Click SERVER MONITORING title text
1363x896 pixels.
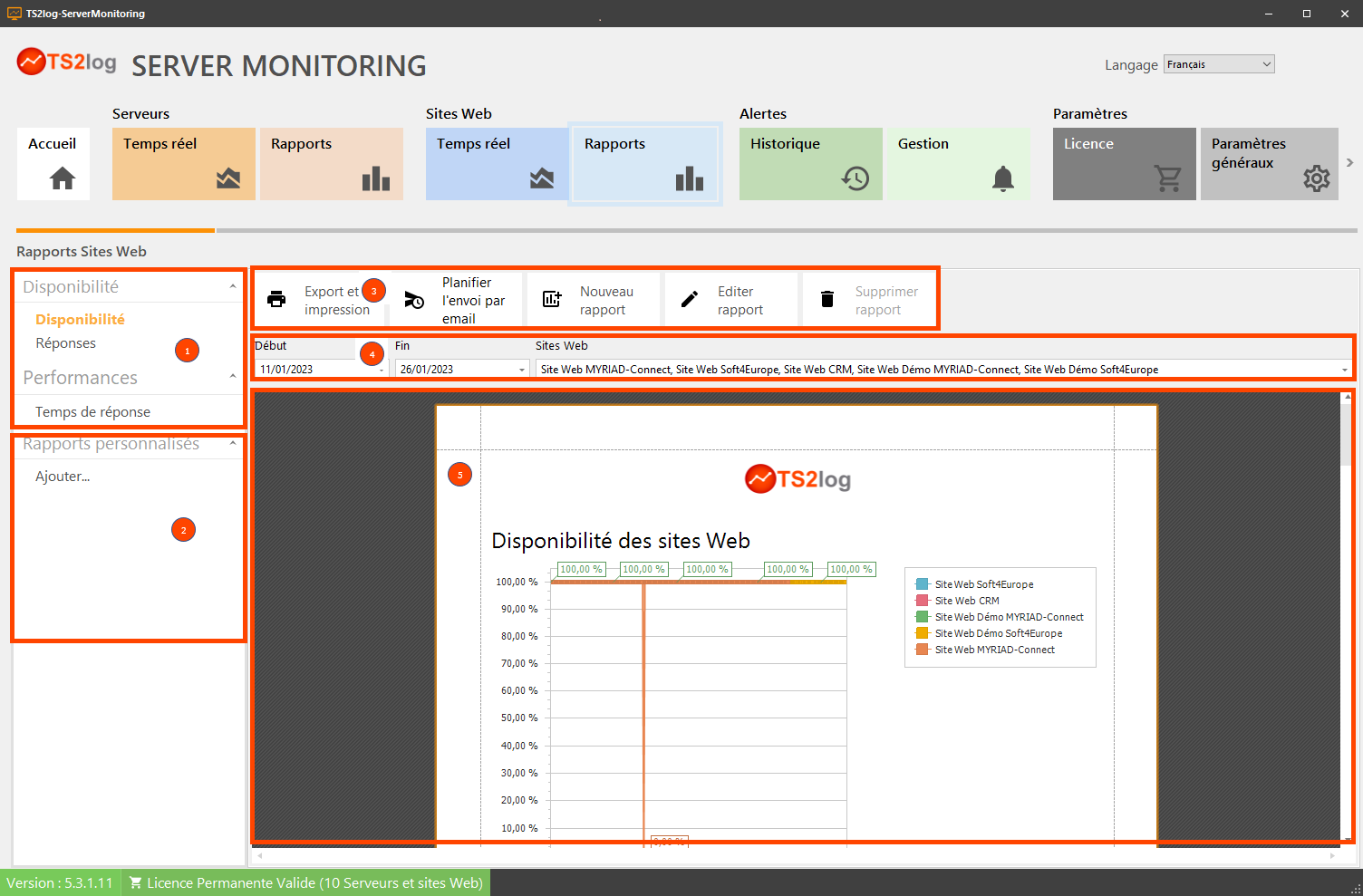279,65
